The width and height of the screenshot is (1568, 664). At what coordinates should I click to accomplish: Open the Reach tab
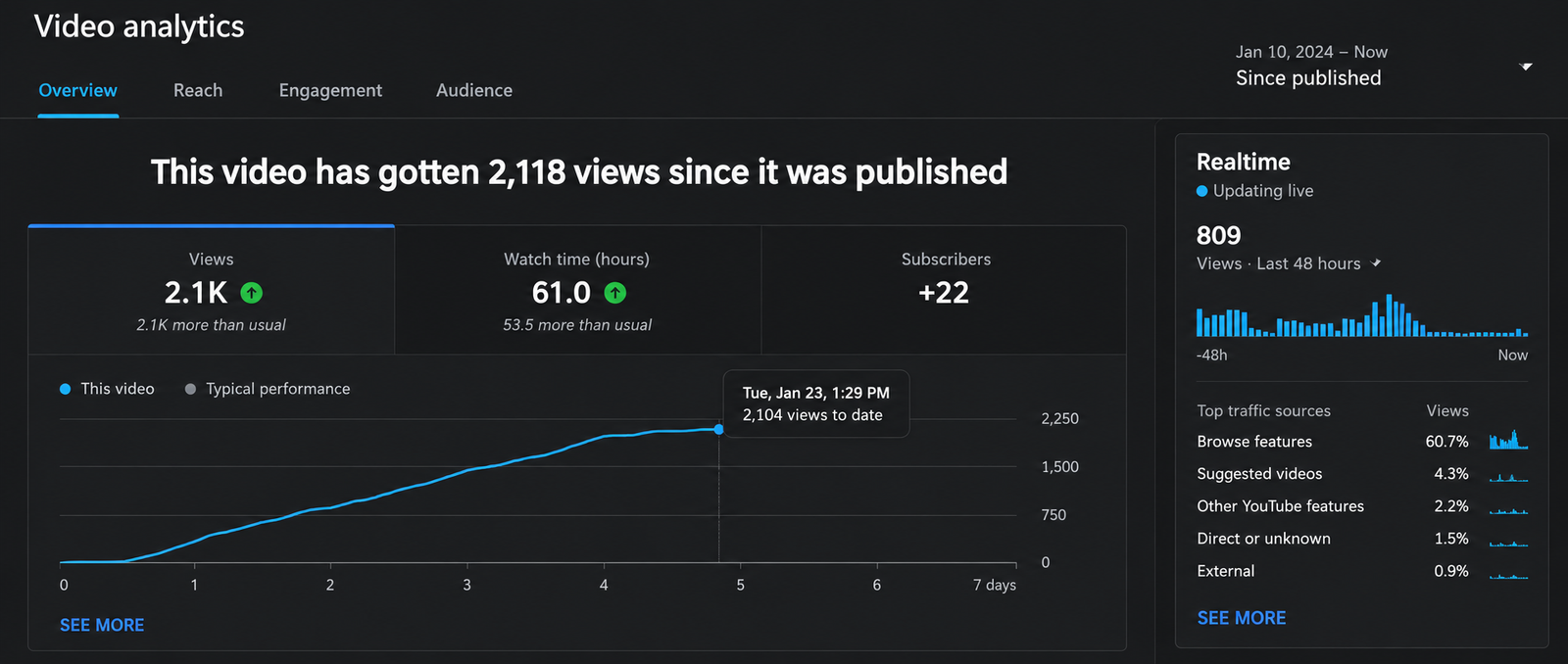(x=198, y=90)
